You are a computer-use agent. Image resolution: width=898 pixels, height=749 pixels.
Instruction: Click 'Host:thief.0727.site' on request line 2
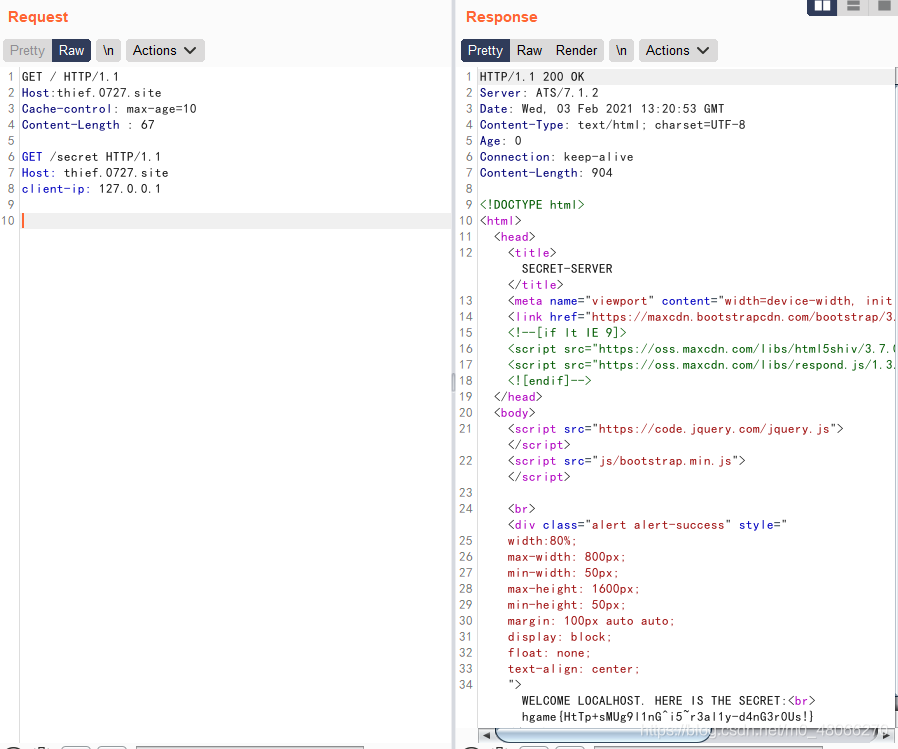(92, 93)
